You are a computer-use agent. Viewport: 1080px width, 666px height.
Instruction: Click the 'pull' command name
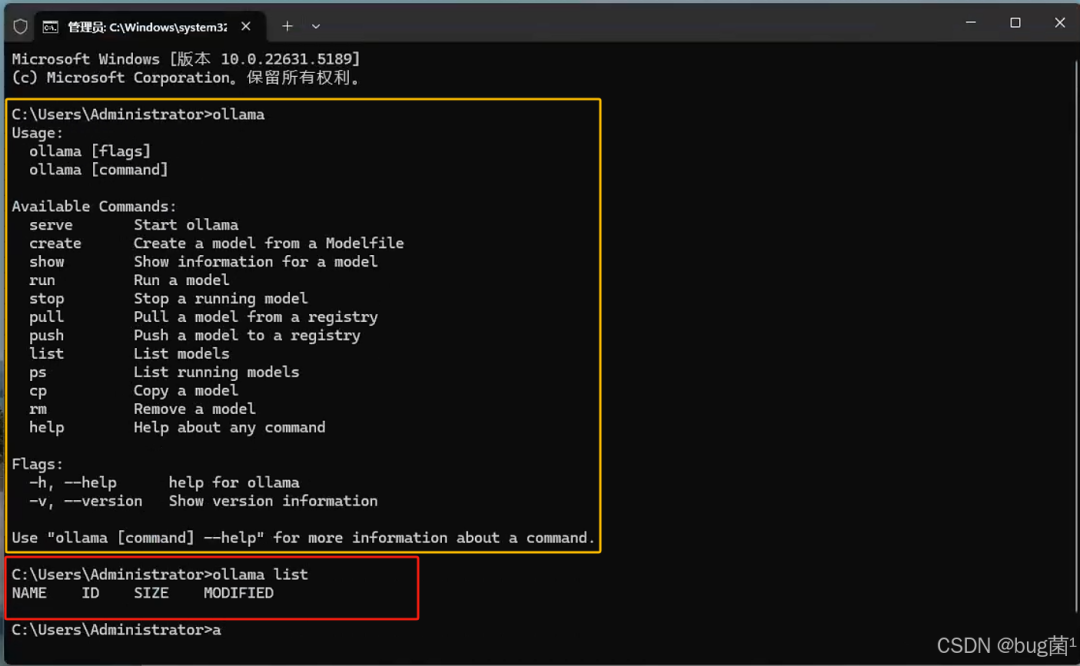46,318
